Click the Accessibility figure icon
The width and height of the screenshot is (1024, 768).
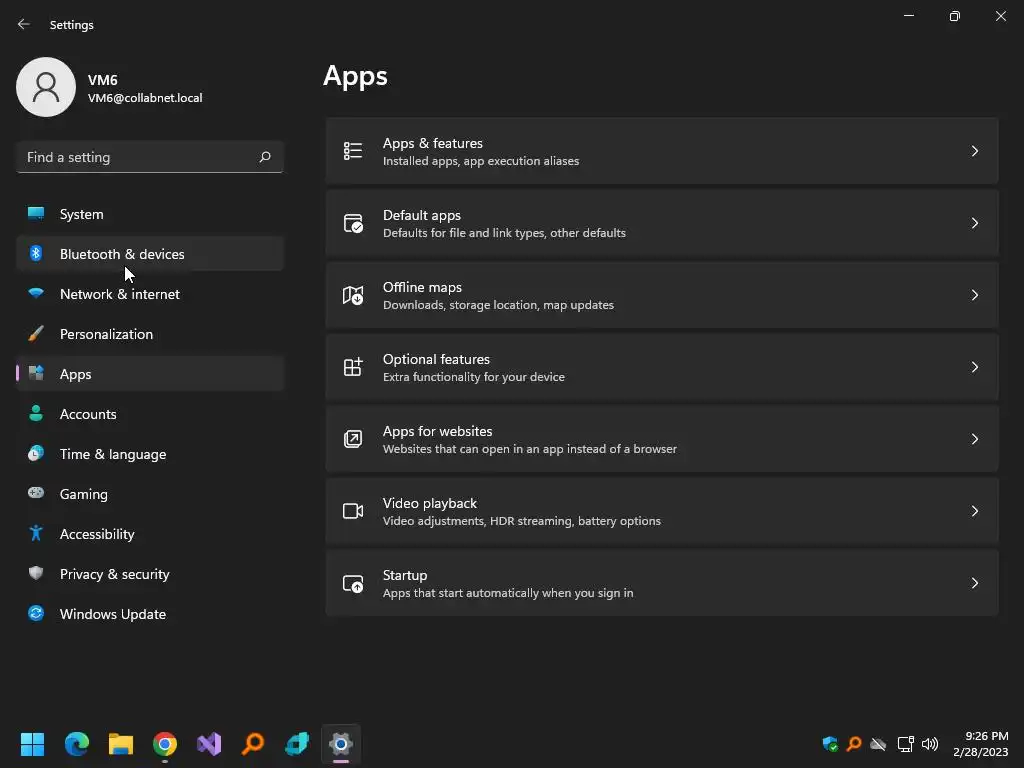[36, 534]
